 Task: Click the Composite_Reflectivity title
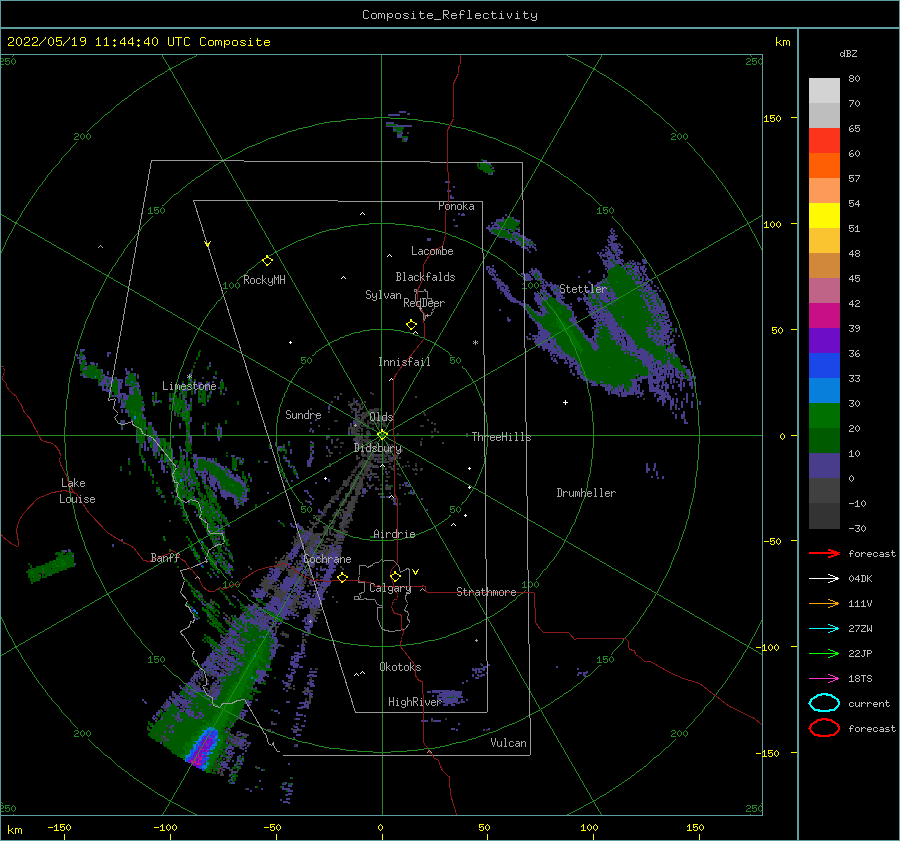[450, 15]
